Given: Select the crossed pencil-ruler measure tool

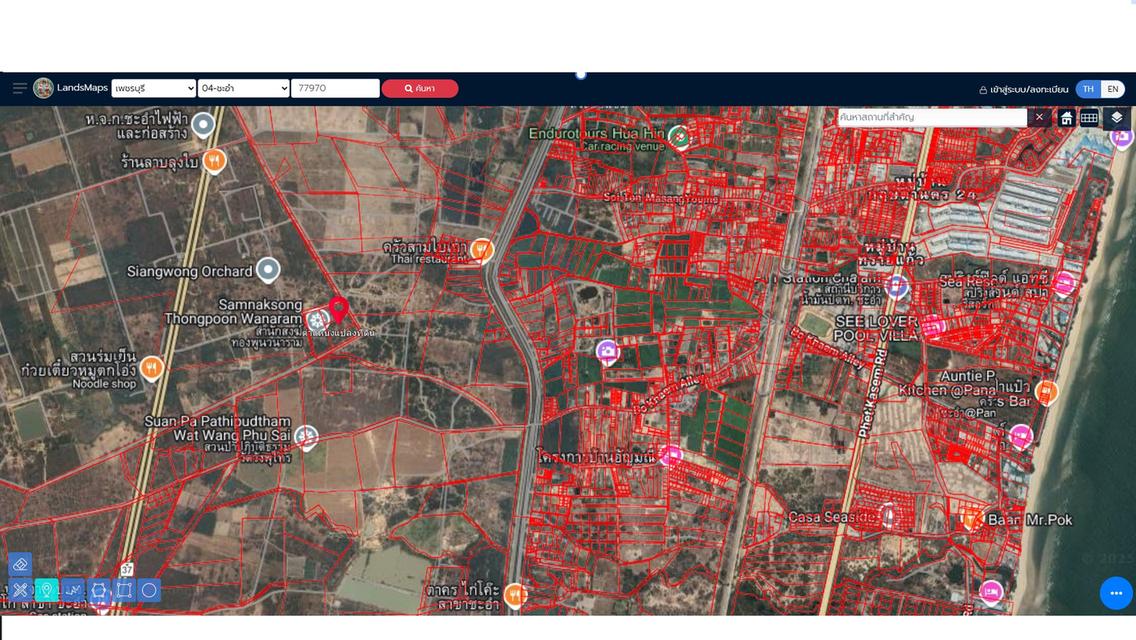Looking at the screenshot, I should coord(20,590).
